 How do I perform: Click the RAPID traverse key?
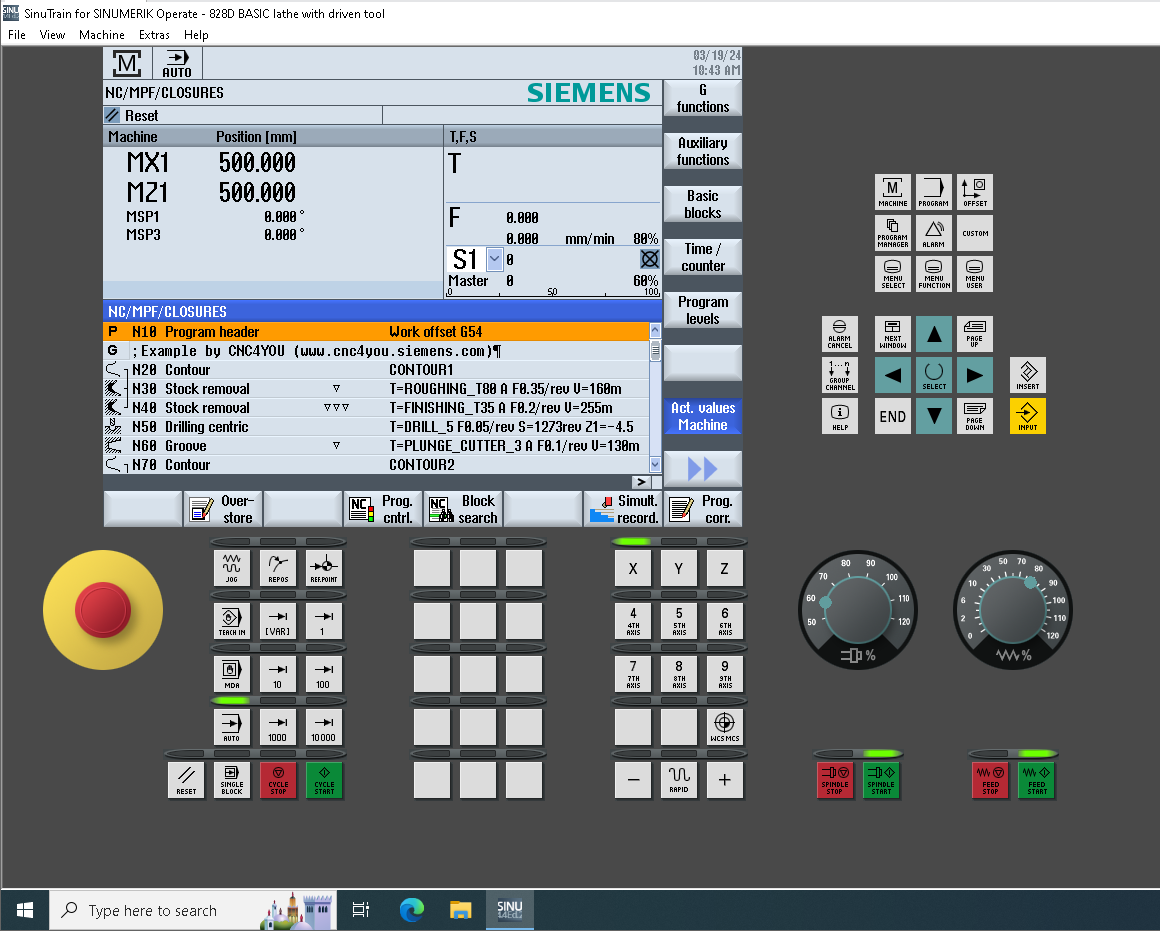click(x=679, y=781)
